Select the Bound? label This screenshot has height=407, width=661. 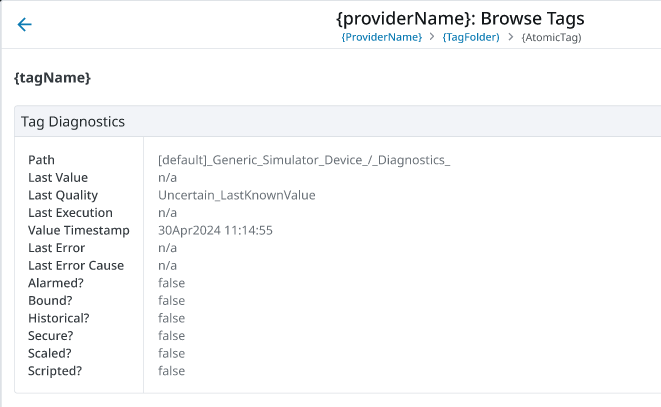pos(50,301)
